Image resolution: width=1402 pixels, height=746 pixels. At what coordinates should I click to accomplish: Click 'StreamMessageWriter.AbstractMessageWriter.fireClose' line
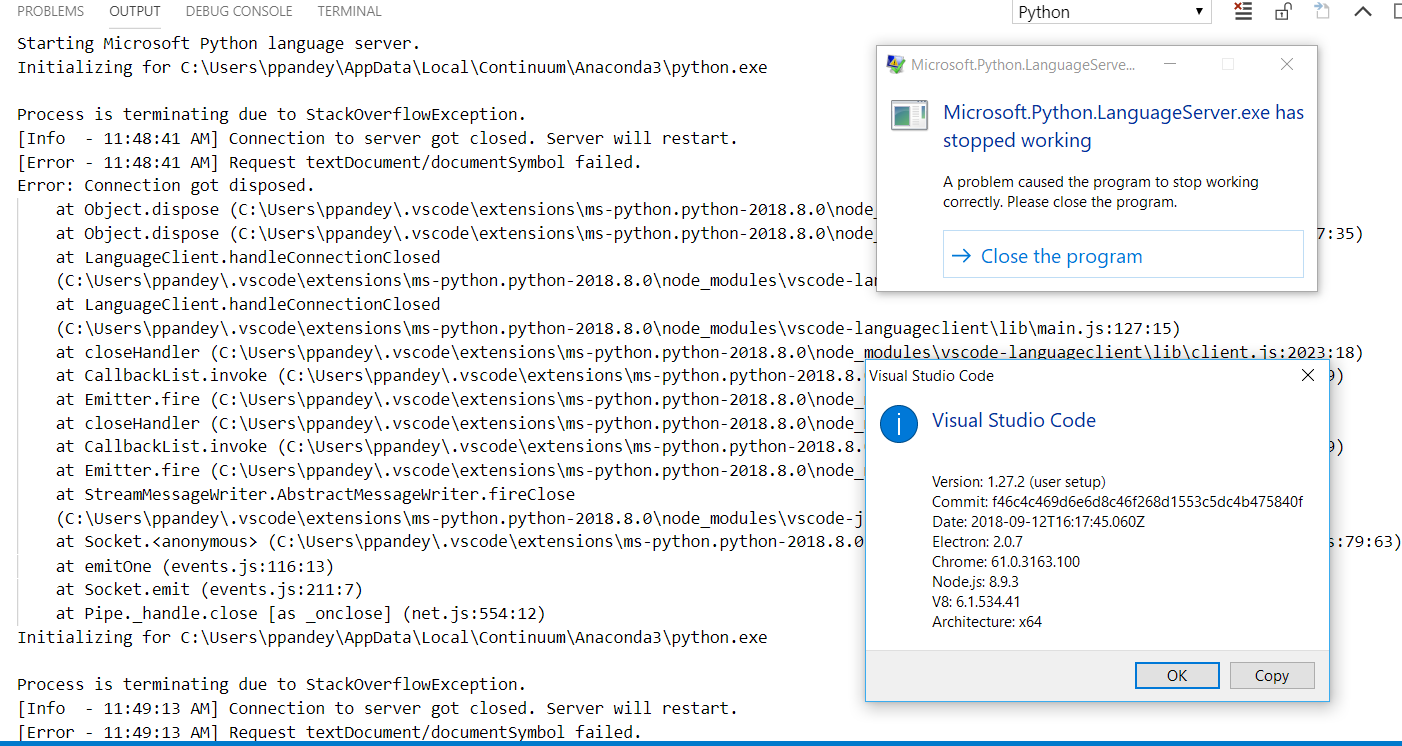(x=315, y=495)
